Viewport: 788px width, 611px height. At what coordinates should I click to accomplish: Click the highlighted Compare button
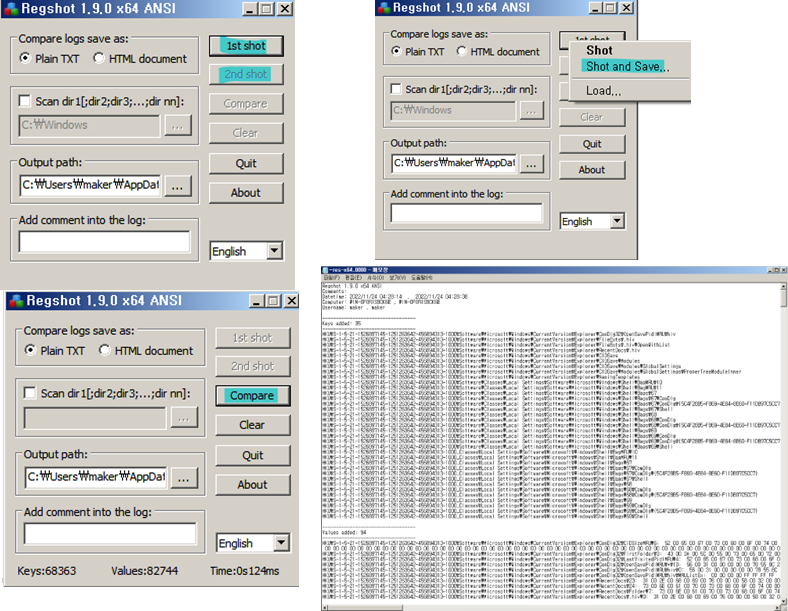tap(252, 395)
